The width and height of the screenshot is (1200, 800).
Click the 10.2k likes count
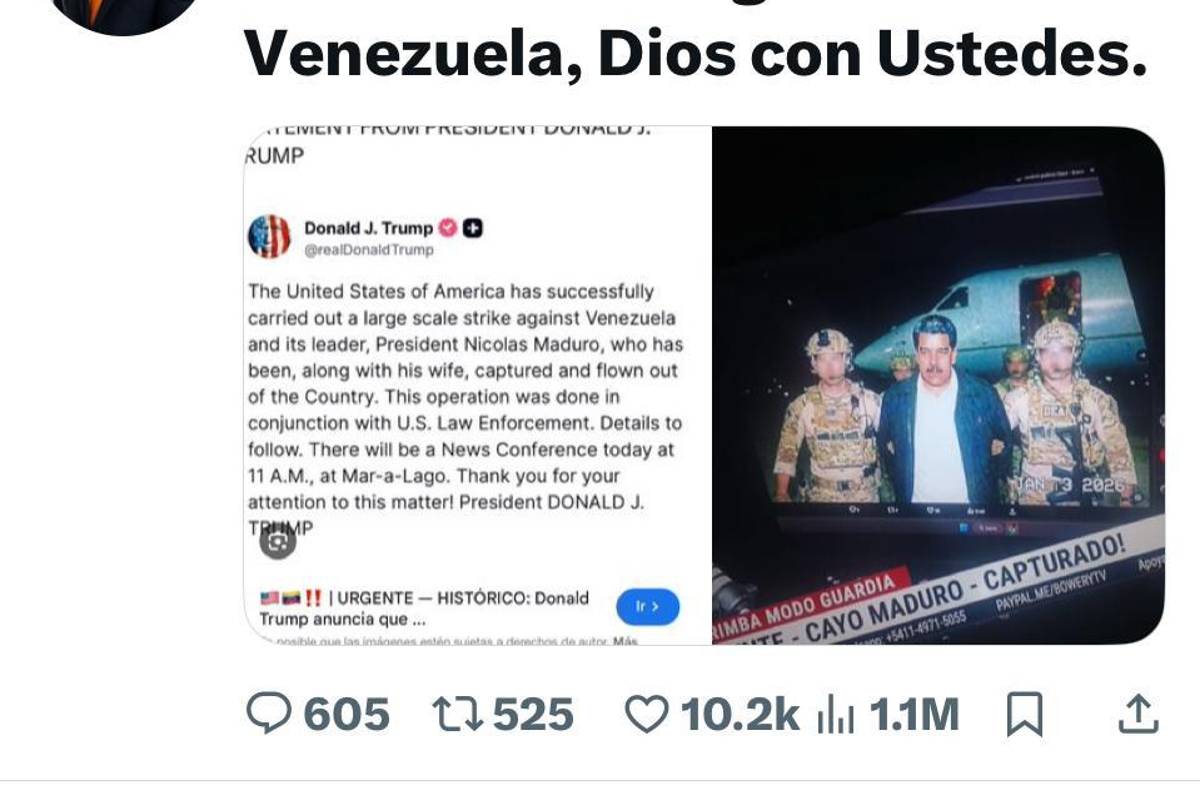tap(739, 714)
